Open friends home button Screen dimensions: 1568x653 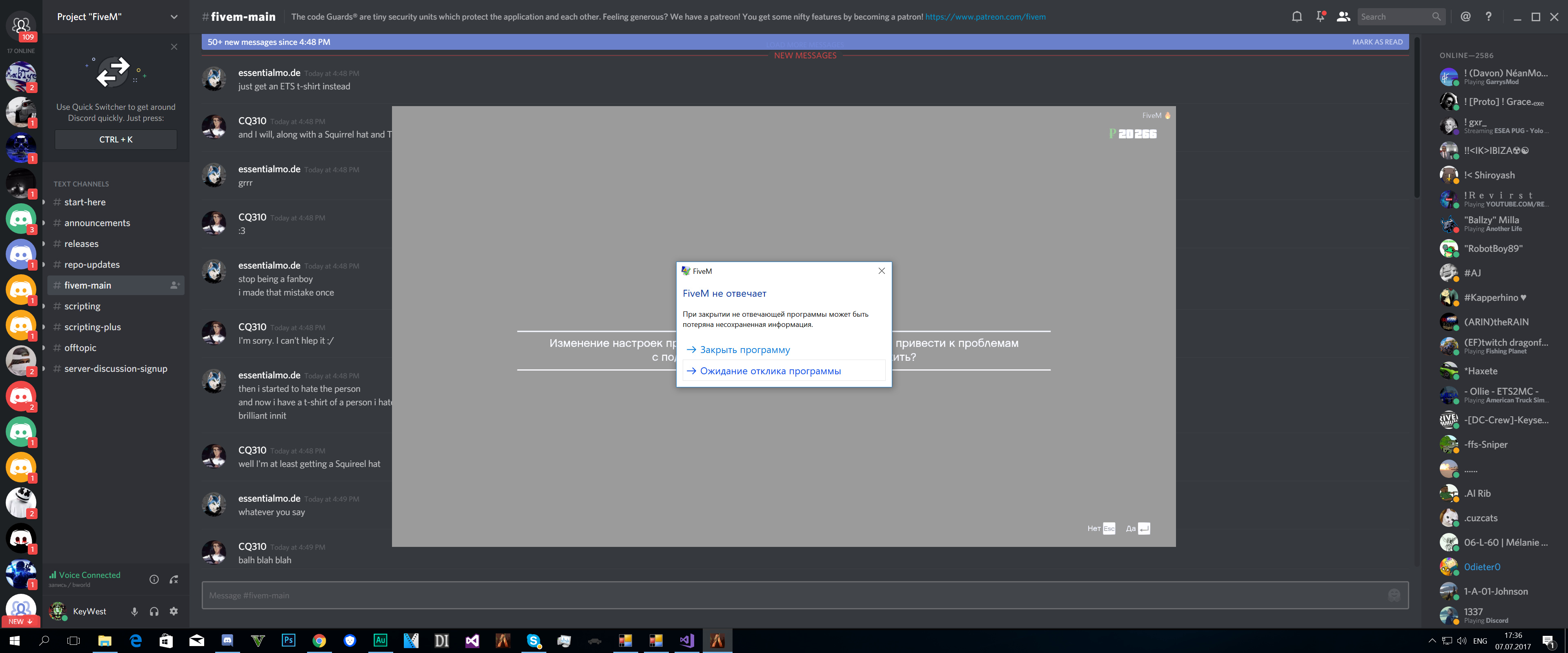(21, 26)
